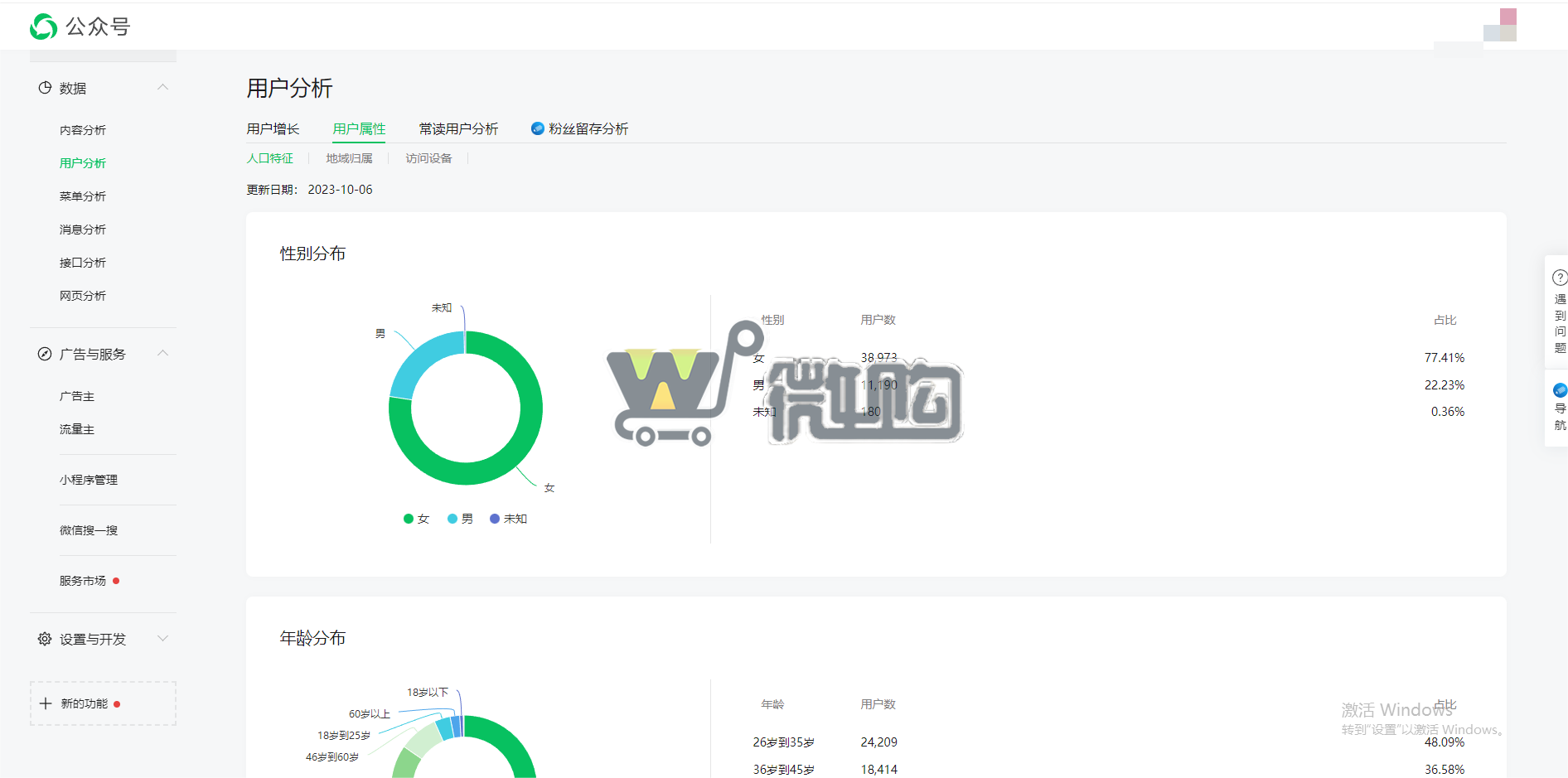Open 设置与开发 via its gear icon
1568x778 pixels.
pos(45,638)
